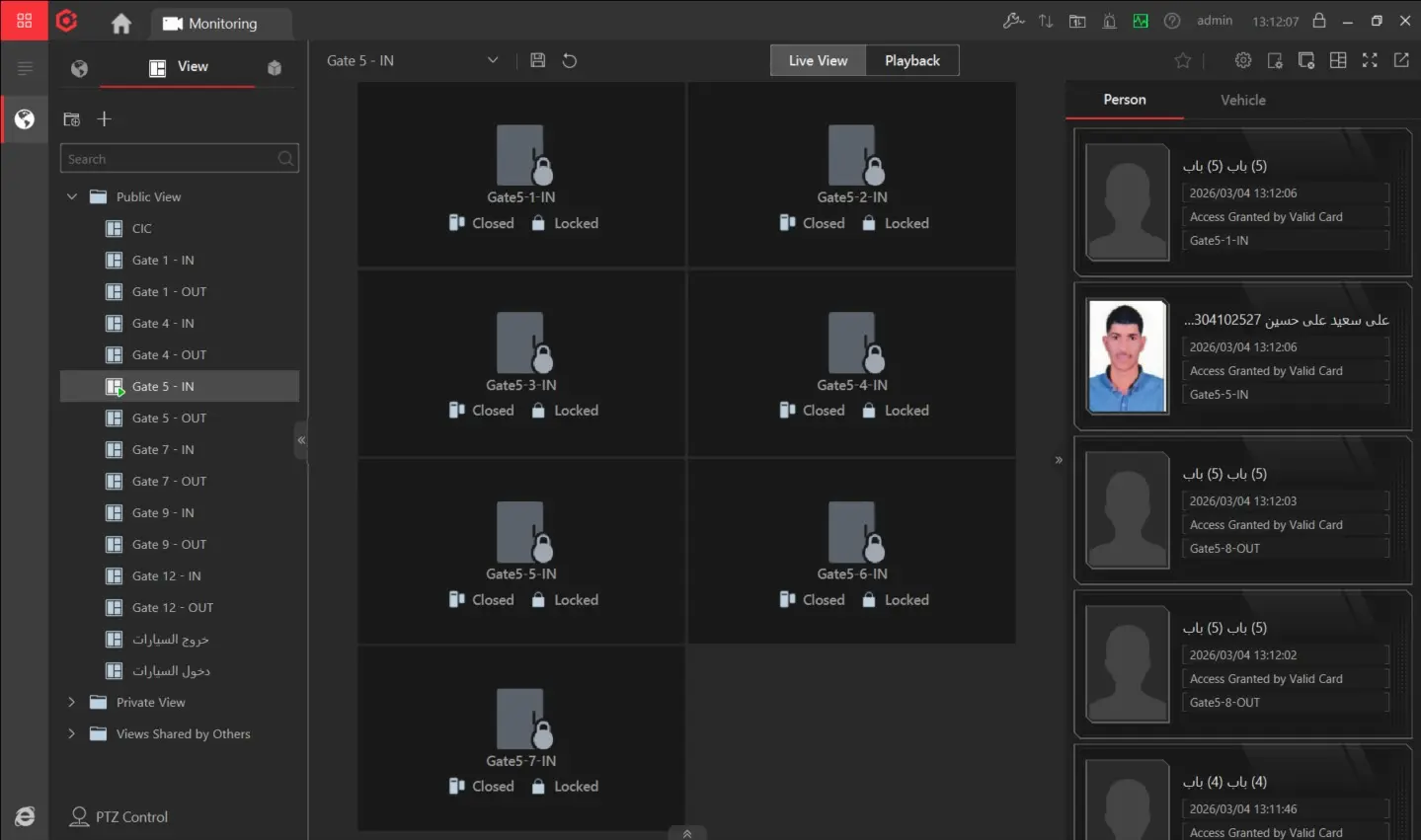This screenshot has height=840, width=1421.
Task: Open the cube resource tab
Action: tap(275, 68)
